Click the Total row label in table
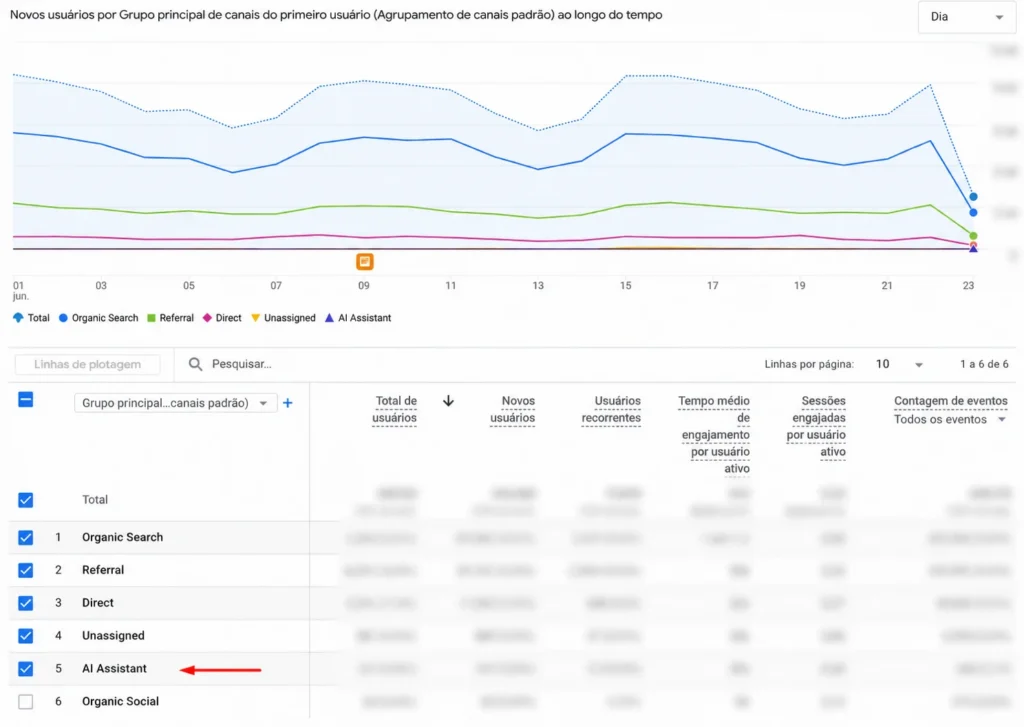The image size is (1024, 727). point(95,500)
